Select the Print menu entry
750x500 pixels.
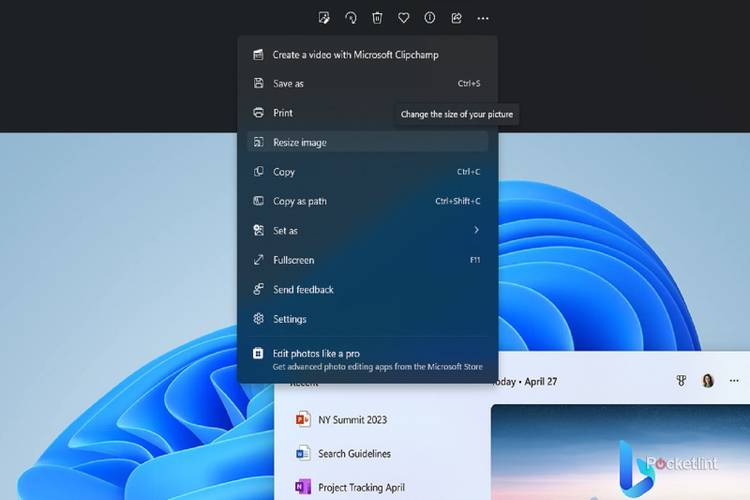pos(368,112)
